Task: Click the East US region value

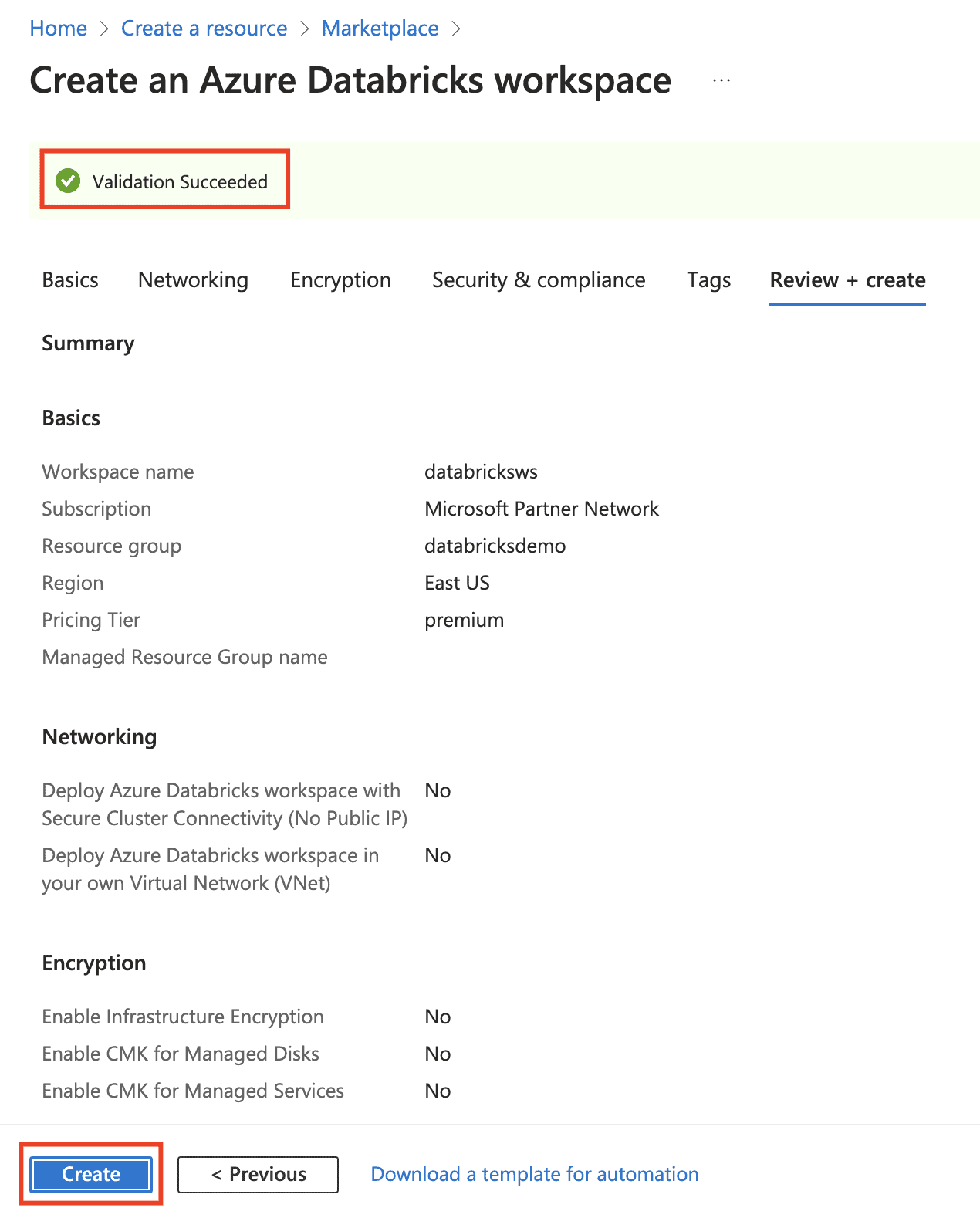Action: pyautogui.click(x=457, y=583)
